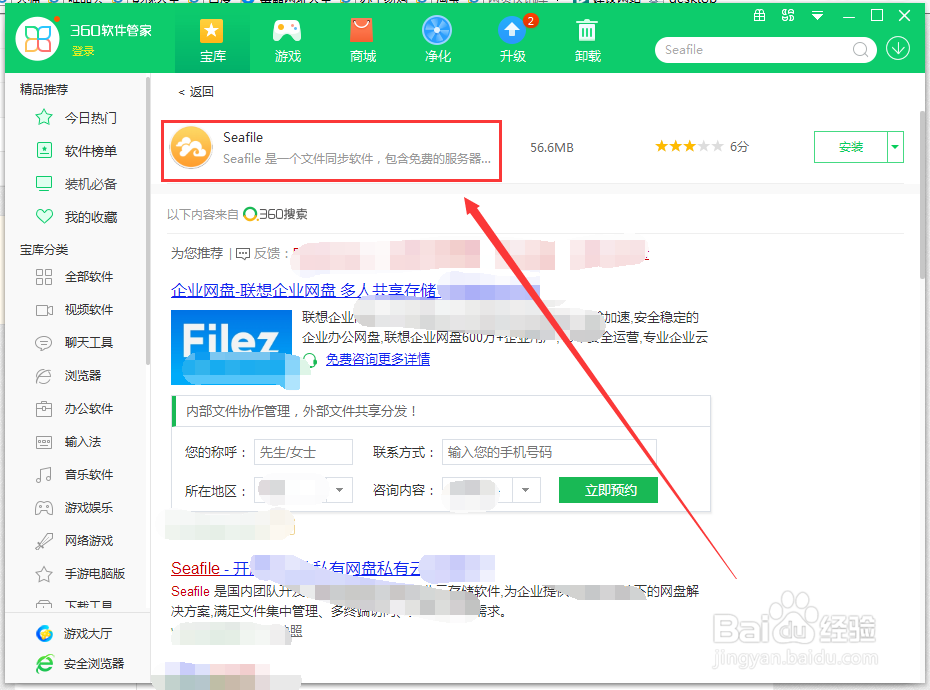Viewport: 930px width, 690px height.
Task: Click the 音乐软件 note icon
Action: [x=44, y=475]
